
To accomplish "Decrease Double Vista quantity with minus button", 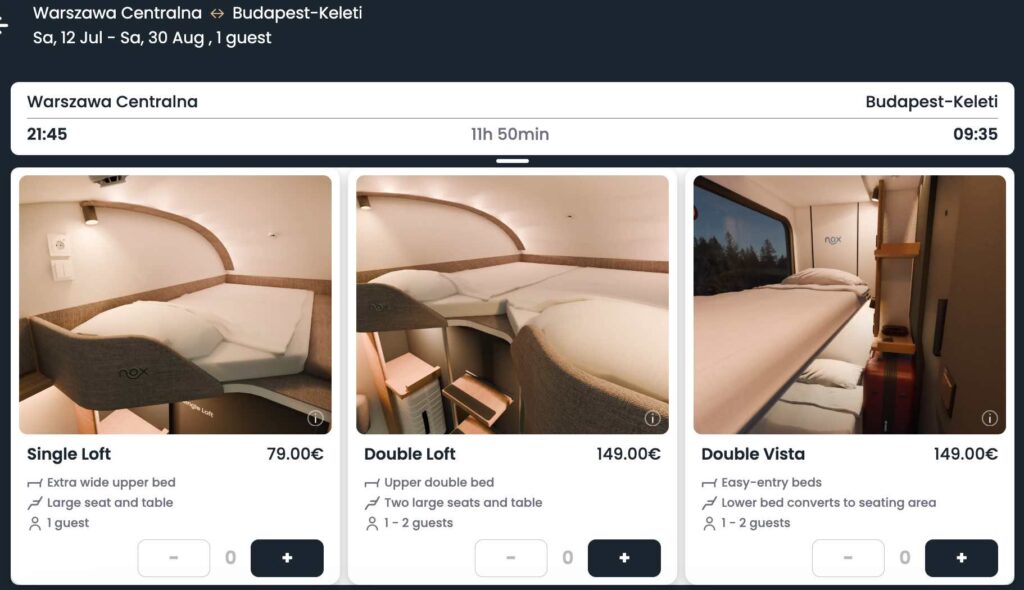I will coord(848,558).
